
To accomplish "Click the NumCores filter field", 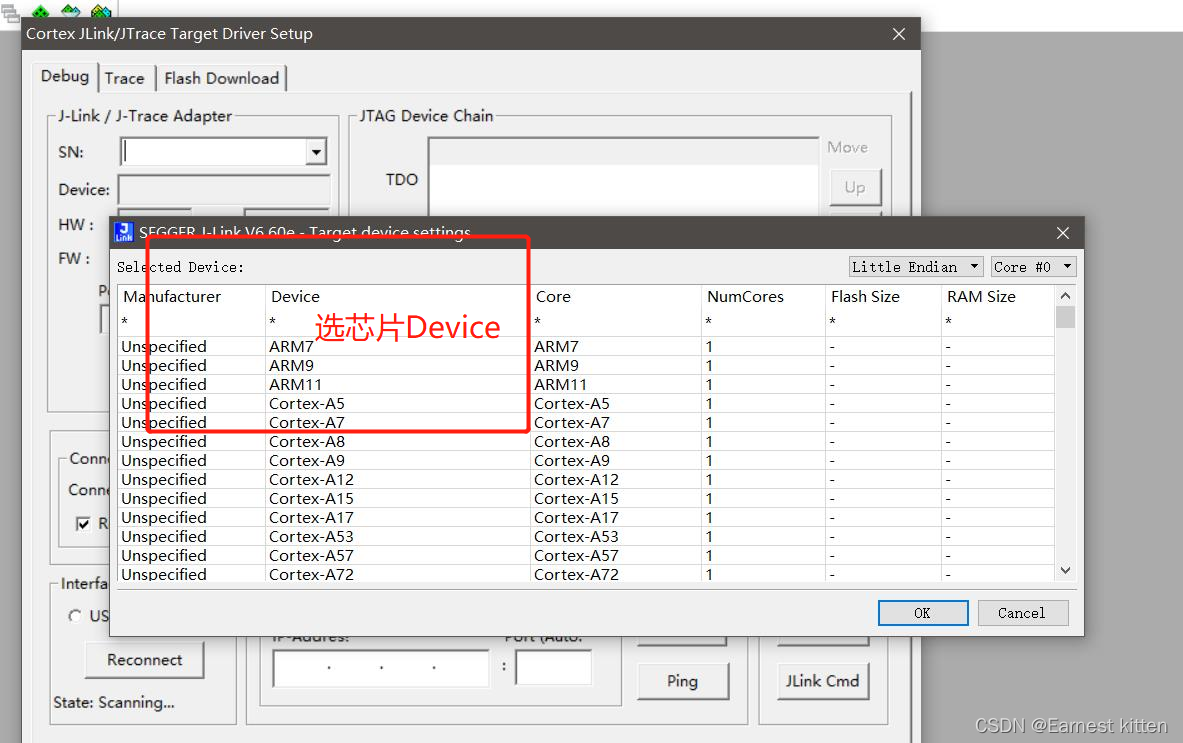I will 764,321.
